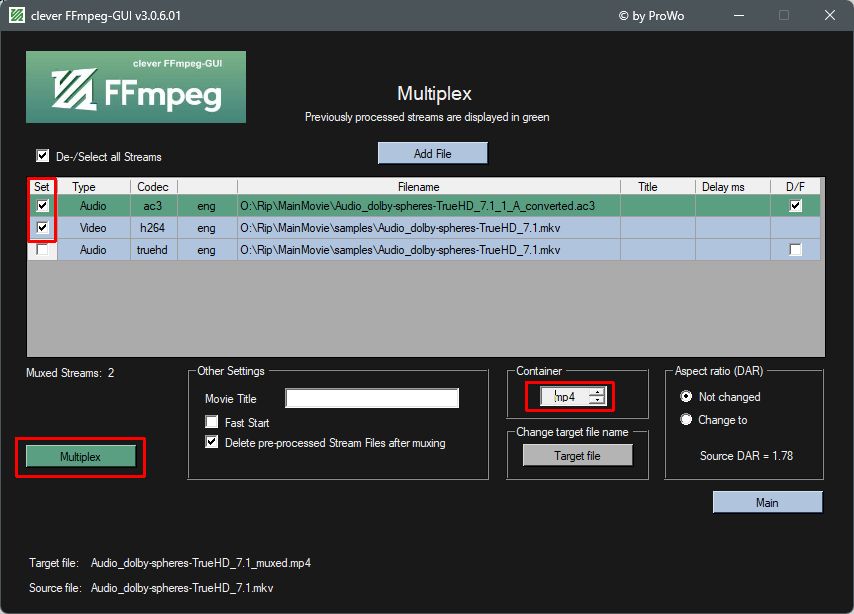Click the source file name .mkv text

[182, 588]
